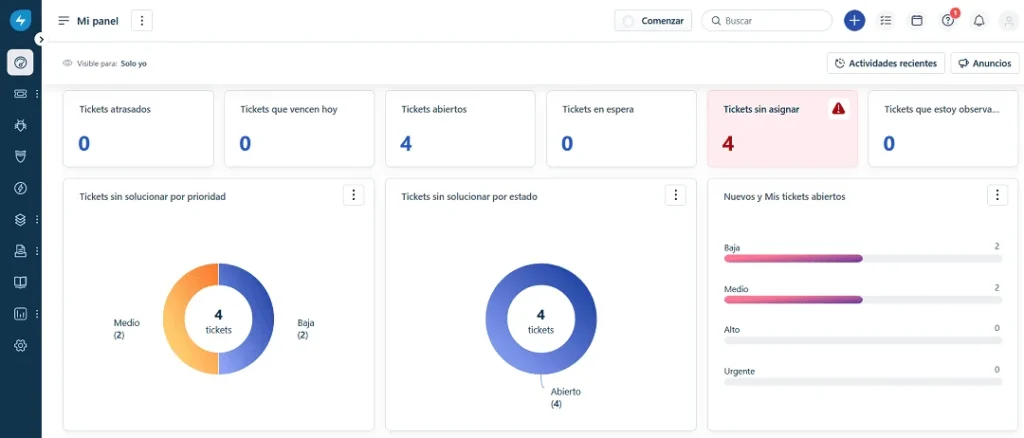Open the Changes icon in the sidebar

coord(20,157)
